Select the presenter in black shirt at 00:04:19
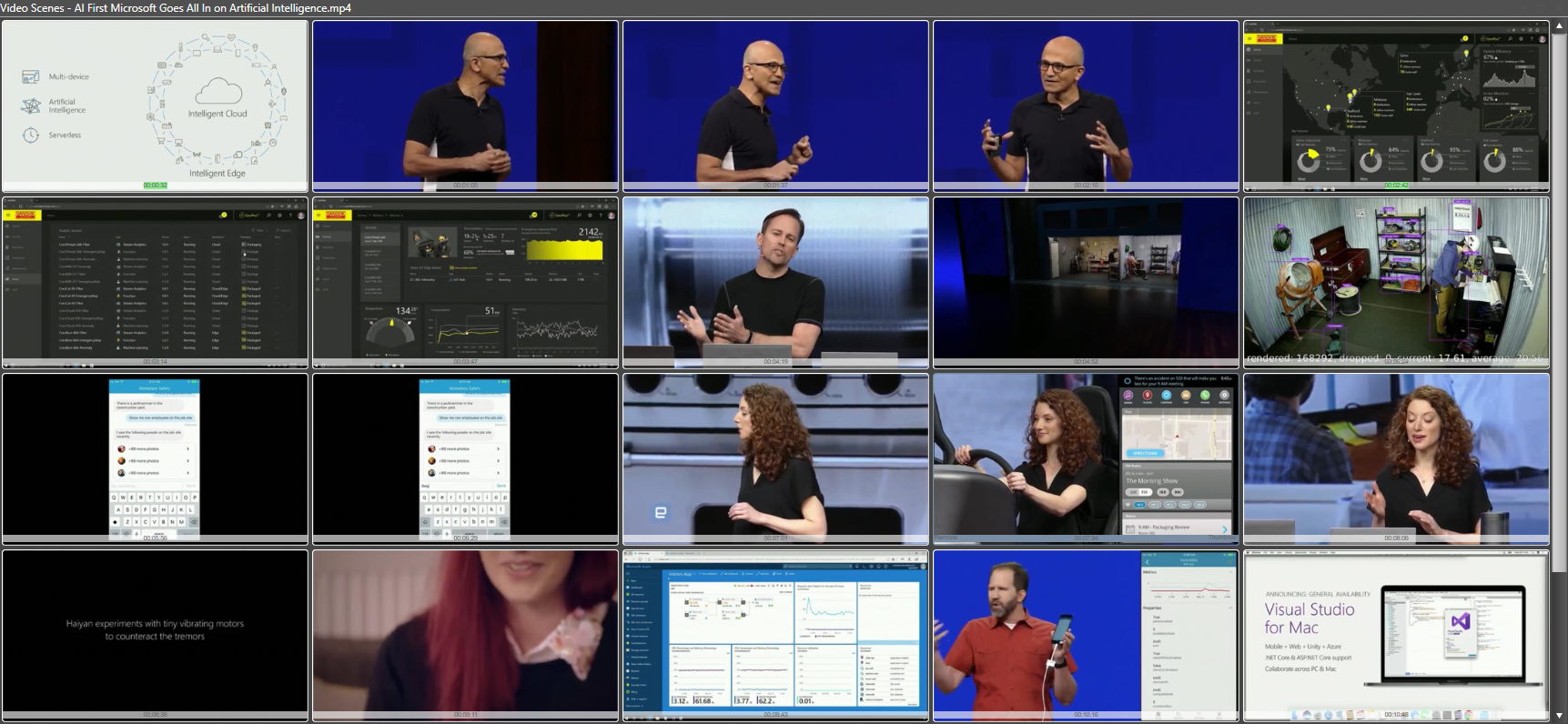 click(x=775, y=281)
